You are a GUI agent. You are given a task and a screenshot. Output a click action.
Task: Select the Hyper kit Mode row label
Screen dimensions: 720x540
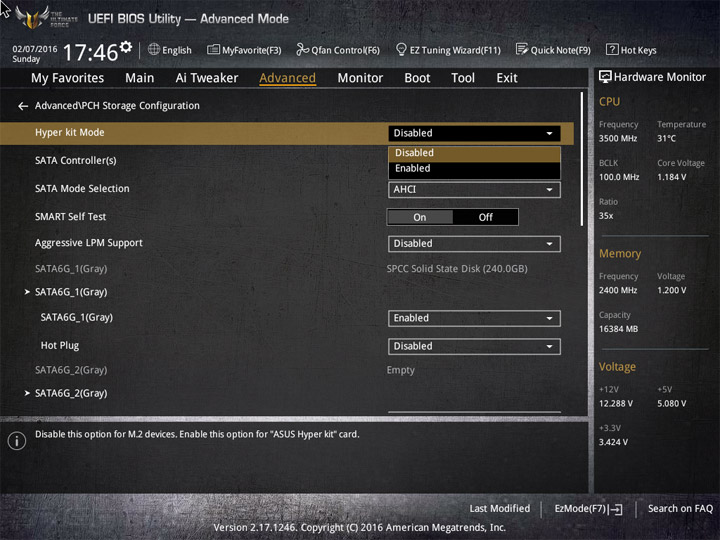70,133
